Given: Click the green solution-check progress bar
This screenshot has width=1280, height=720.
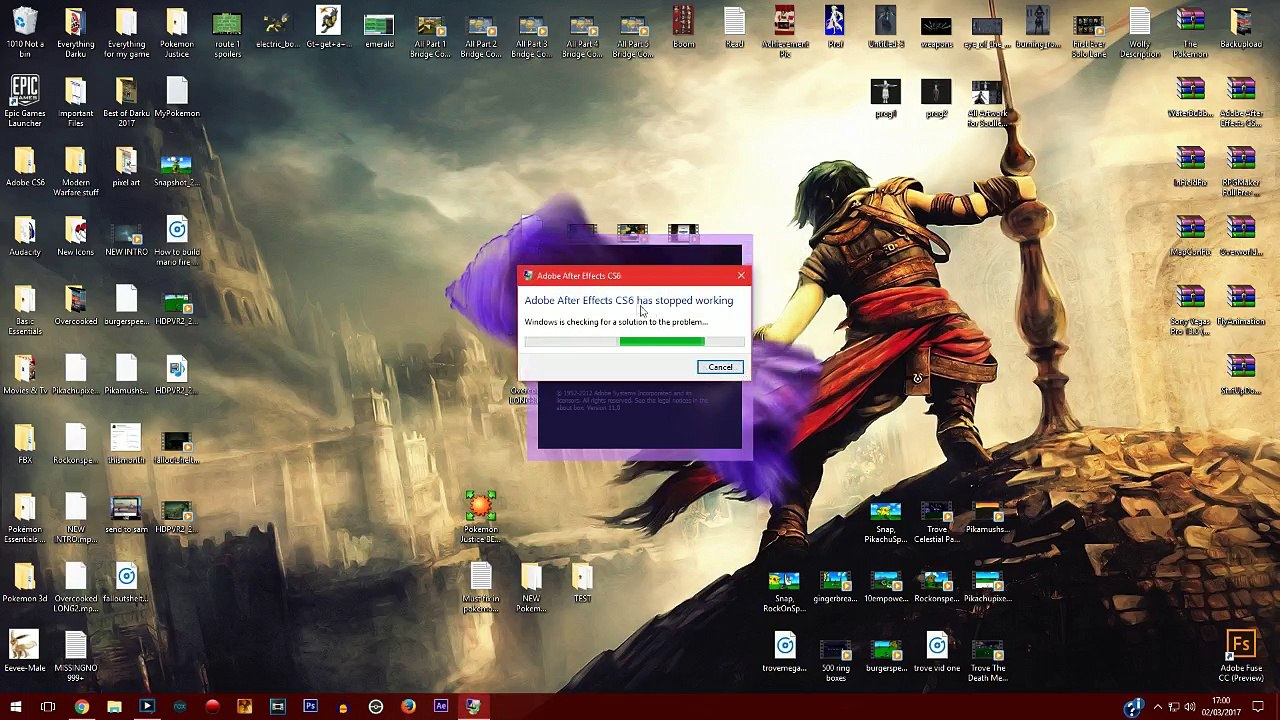Looking at the screenshot, I should [634, 342].
